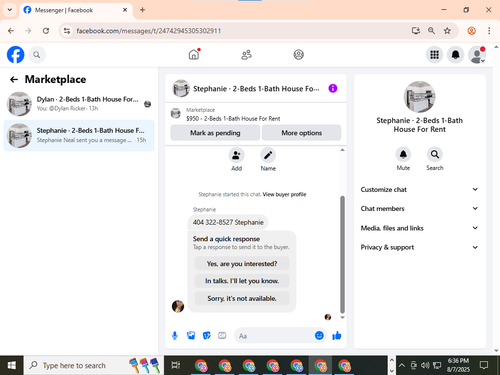Send quick response Sorry, it's not available.

tap(242, 298)
